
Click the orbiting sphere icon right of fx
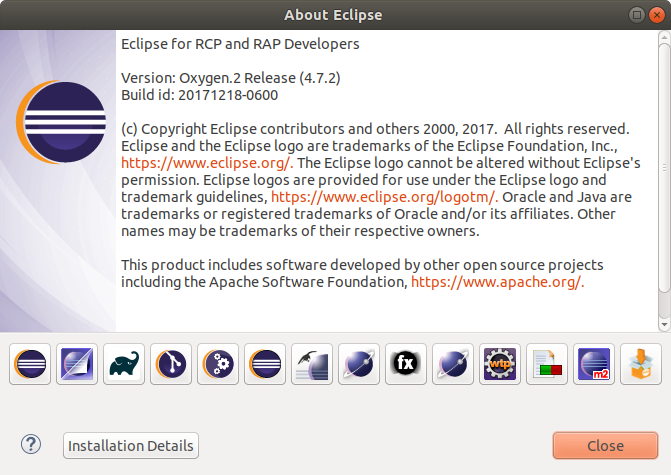tap(453, 364)
